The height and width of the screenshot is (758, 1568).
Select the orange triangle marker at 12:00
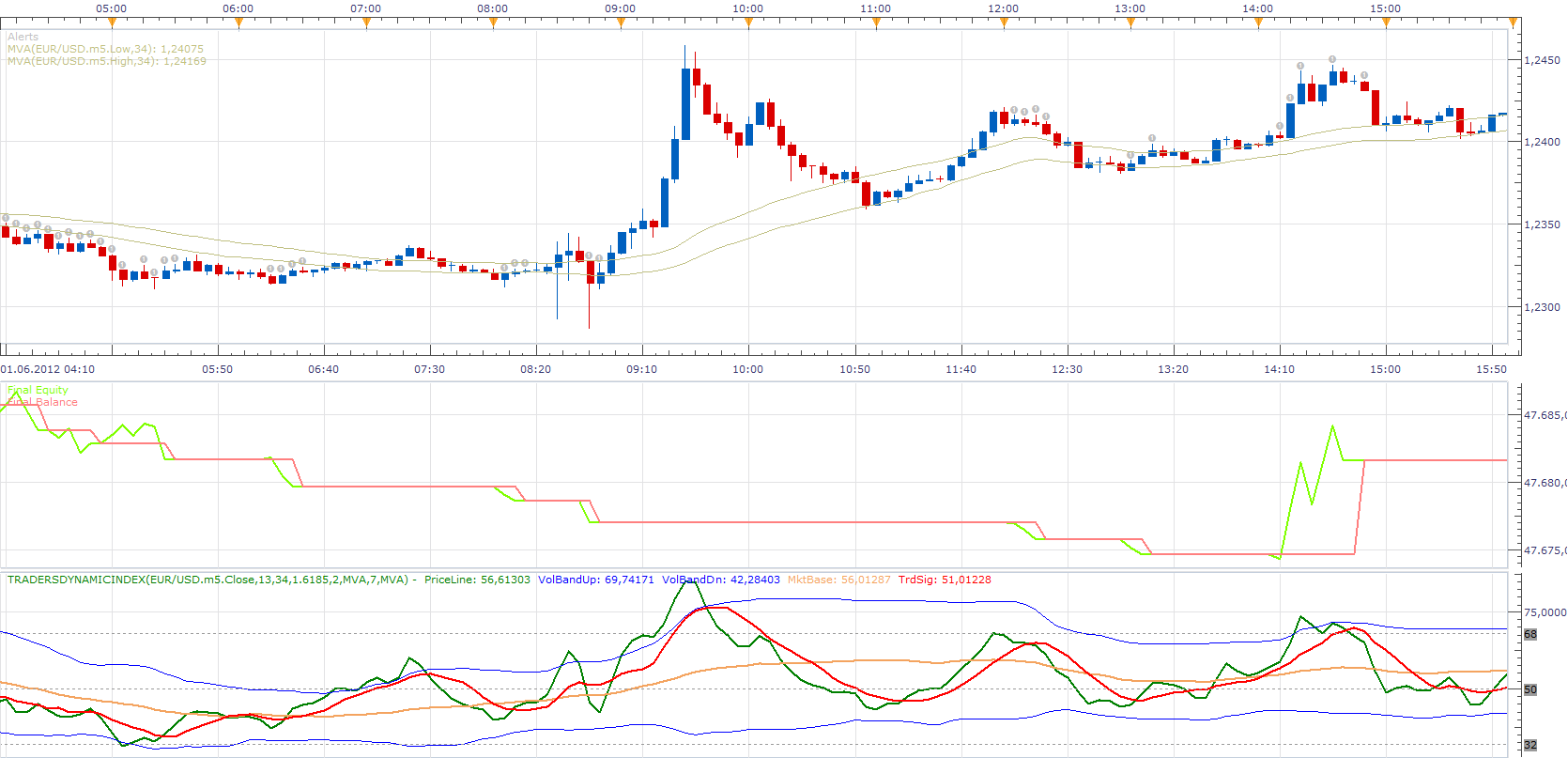pos(1004,23)
